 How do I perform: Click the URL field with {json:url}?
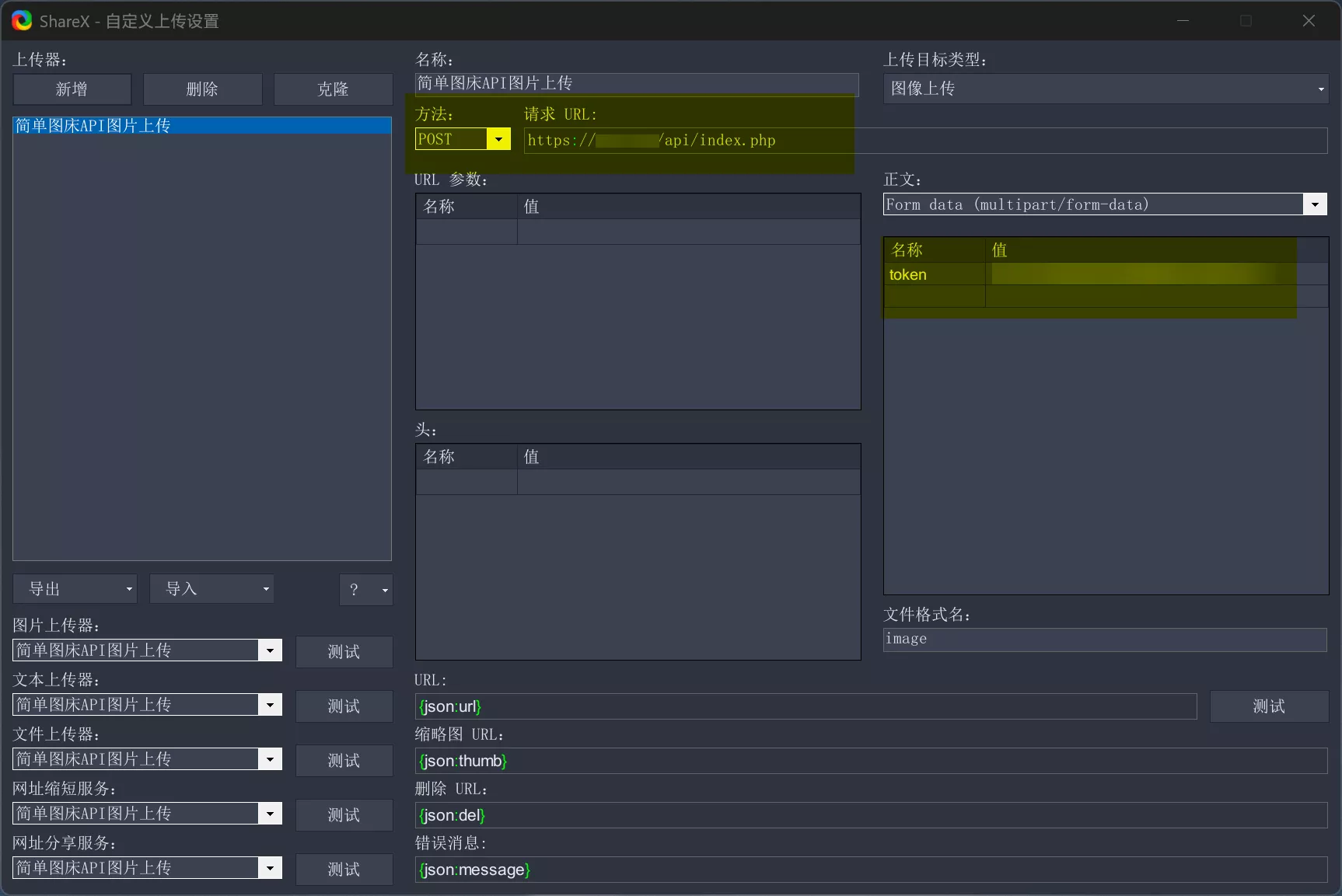[x=806, y=706]
